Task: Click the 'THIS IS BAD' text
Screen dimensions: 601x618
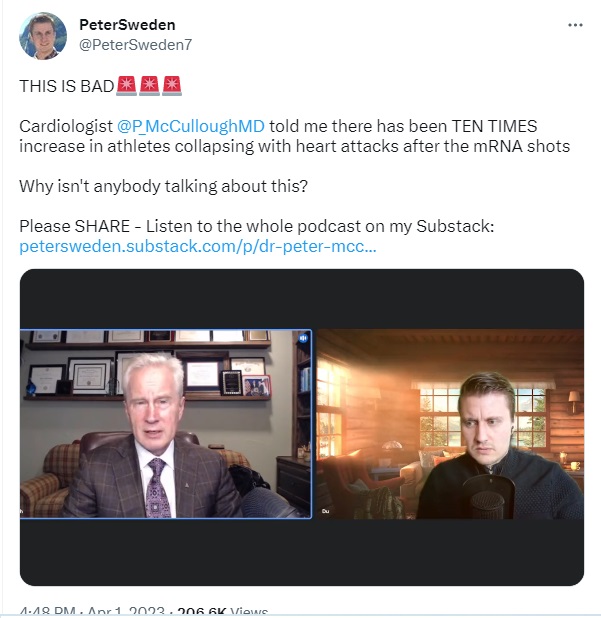Action: [x=67, y=86]
